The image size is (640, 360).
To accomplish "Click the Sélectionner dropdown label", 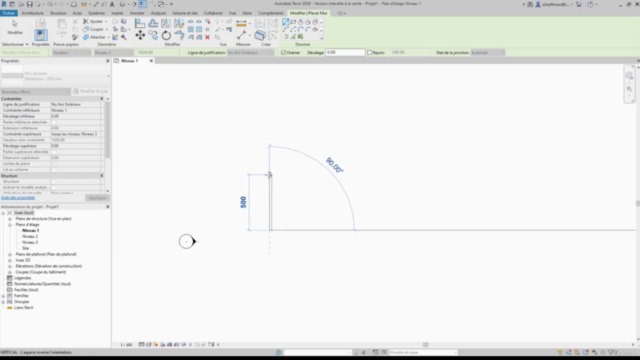I will (15, 44).
